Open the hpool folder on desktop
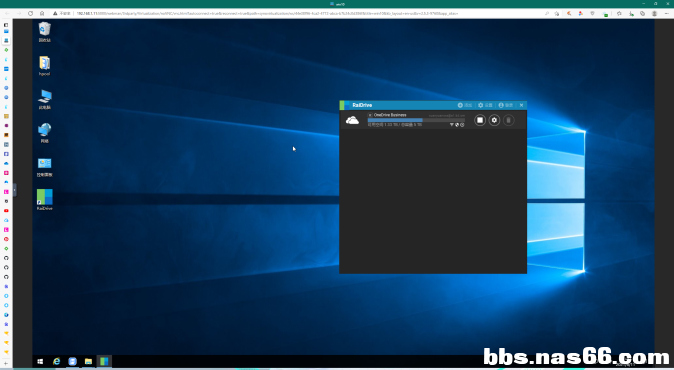Screen dimensions: 674x370 click(45, 66)
